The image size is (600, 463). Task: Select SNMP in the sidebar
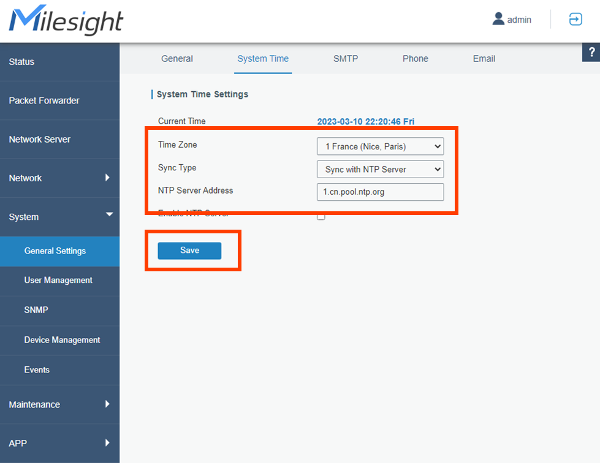(x=36, y=310)
